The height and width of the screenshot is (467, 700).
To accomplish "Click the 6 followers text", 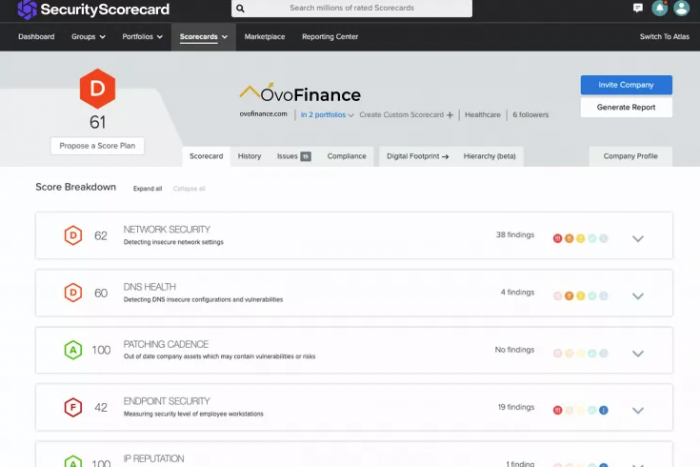I will click(x=530, y=115).
